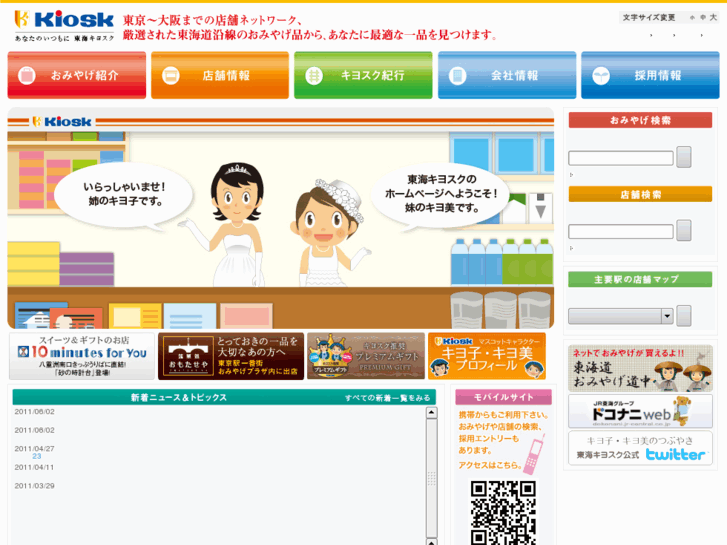Image resolution: width=727 pixels, height=545 pixels.
Task: Submit the おみやげ検索 search button
Action: [x=684, y=157]
